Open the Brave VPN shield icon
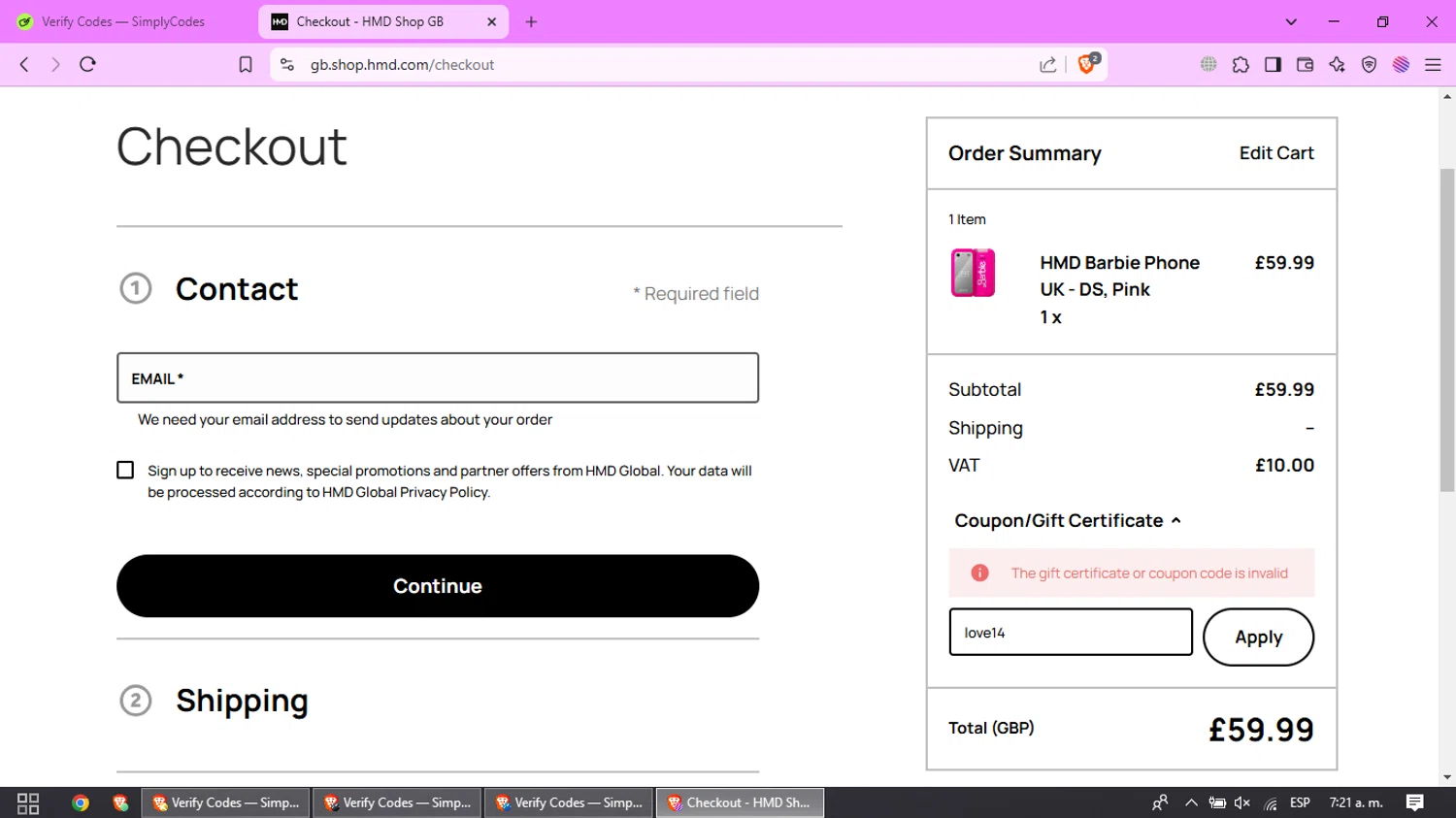Screen dimensions: 1456x818 coord(1369,64)
